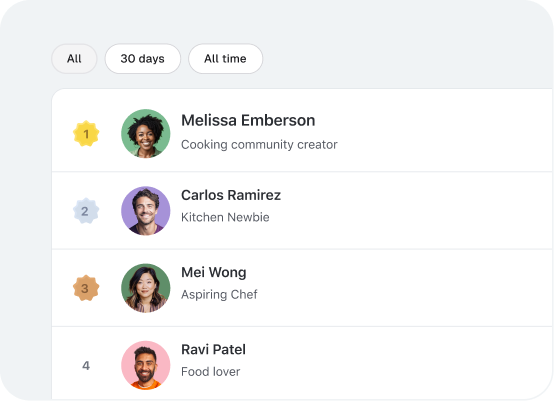Open Carlos Ramirez's profile name link
This screenshot has height=401, width=554.
231,195
